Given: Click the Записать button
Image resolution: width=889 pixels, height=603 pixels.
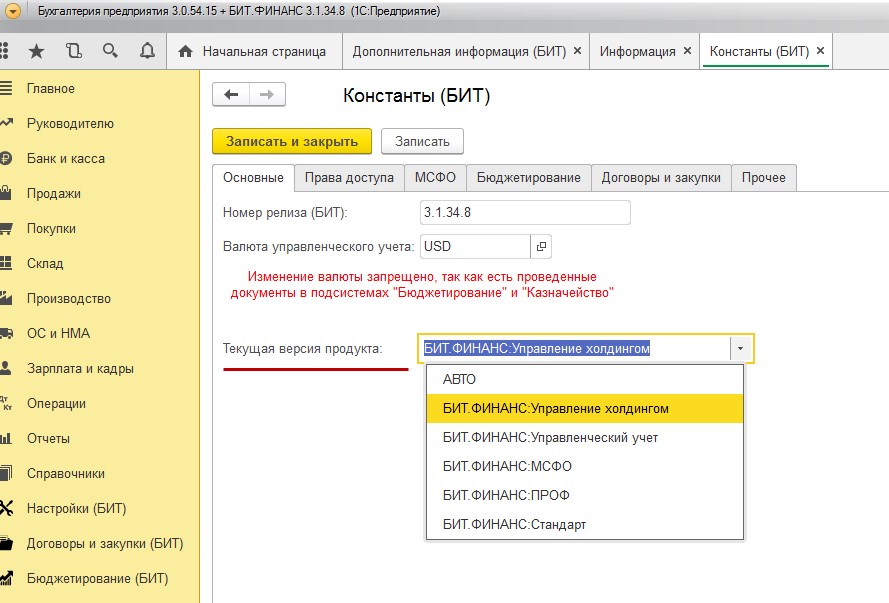Looking at the screenshot, I should pos(422,141).
